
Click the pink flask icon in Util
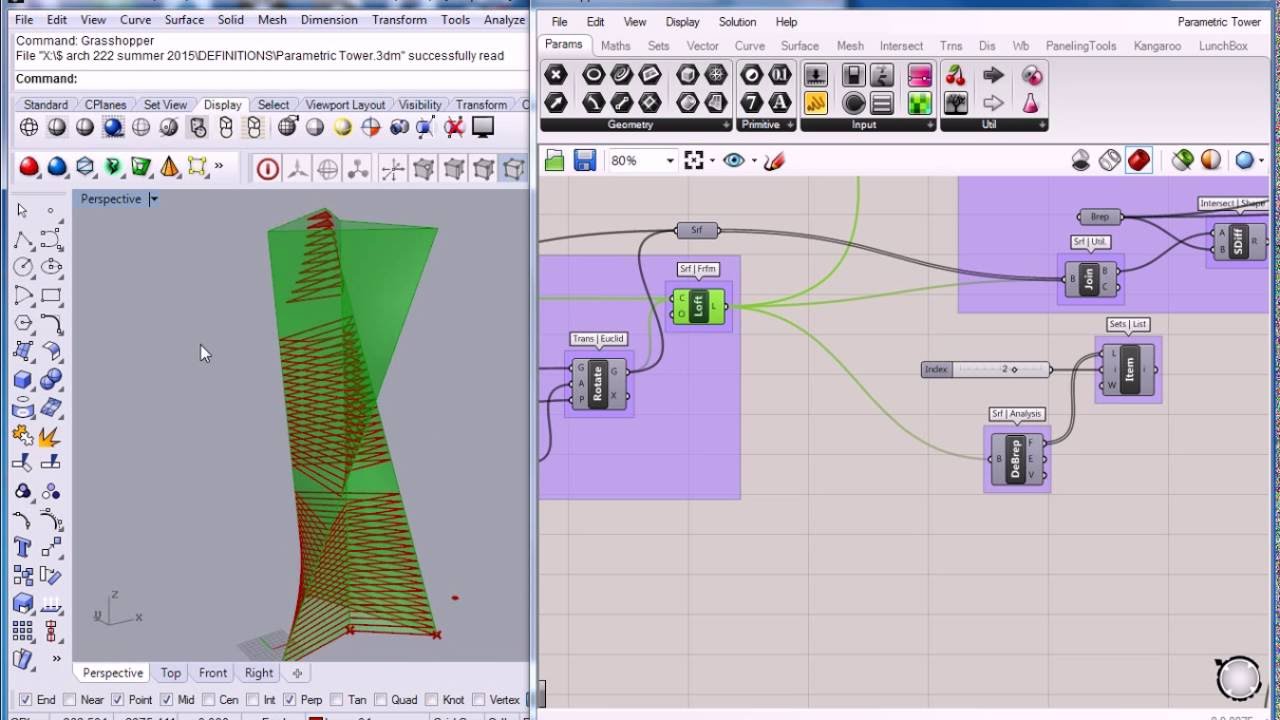click(x=1030, y=103)
